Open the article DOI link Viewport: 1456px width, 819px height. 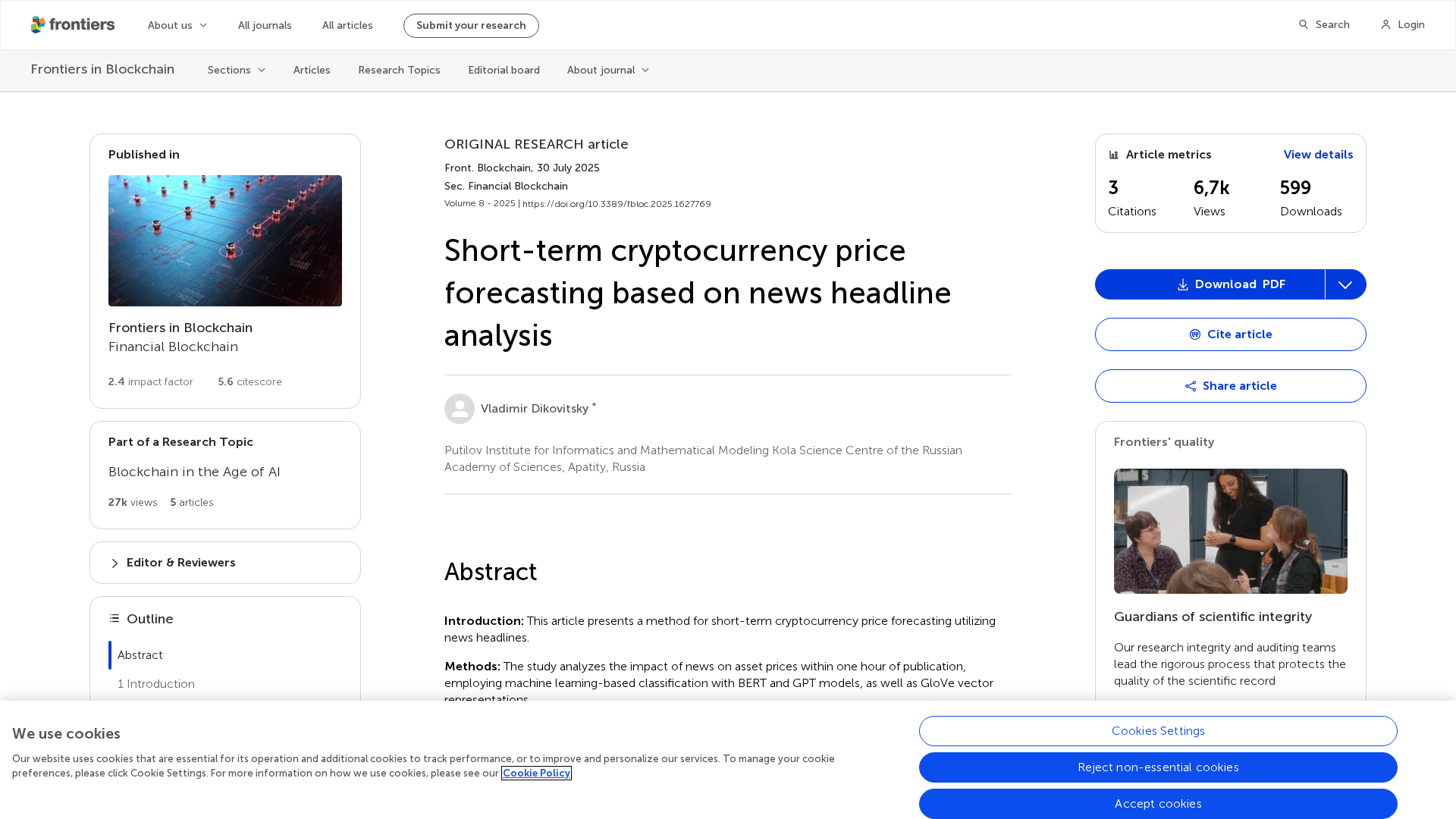[617, 204]
